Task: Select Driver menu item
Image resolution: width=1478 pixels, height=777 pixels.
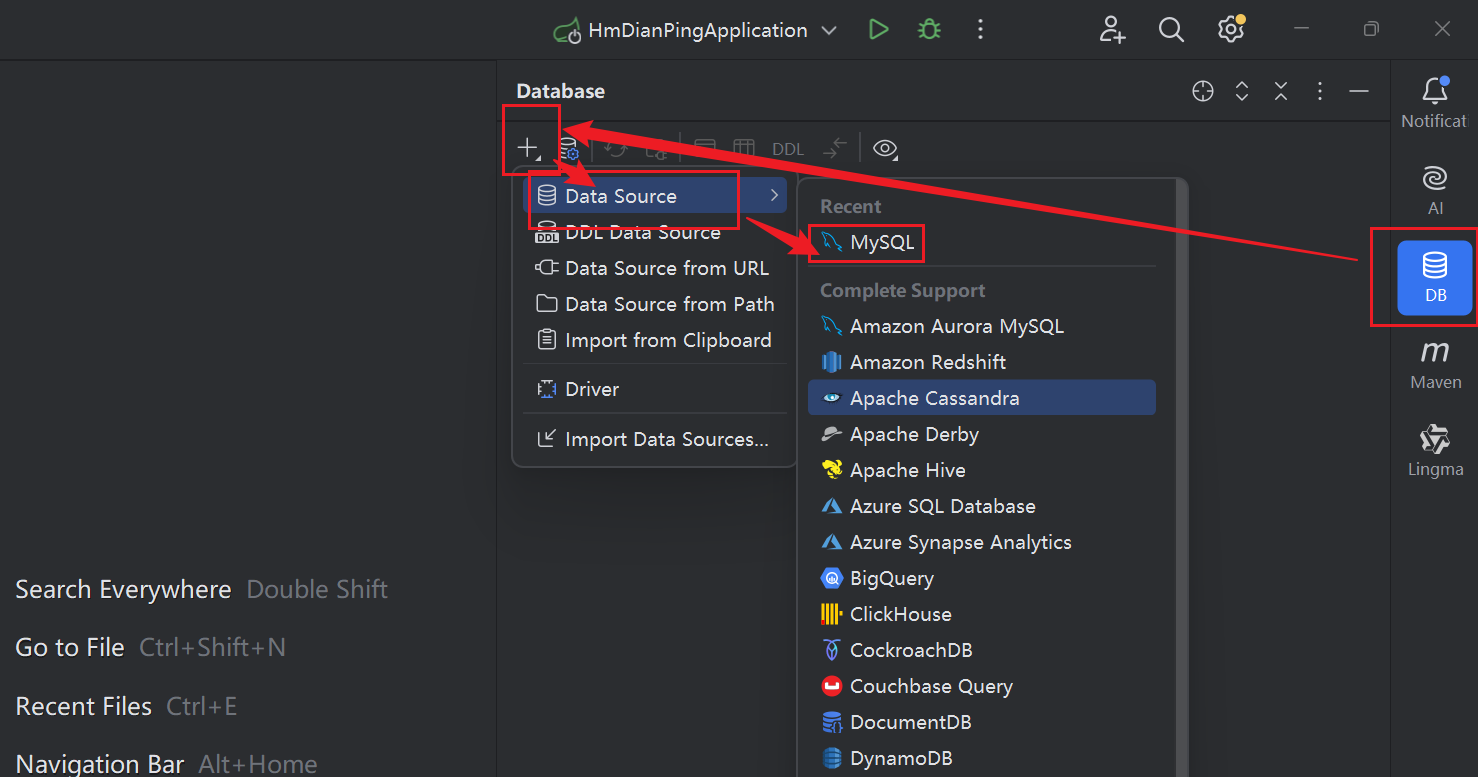Action: 655,389
